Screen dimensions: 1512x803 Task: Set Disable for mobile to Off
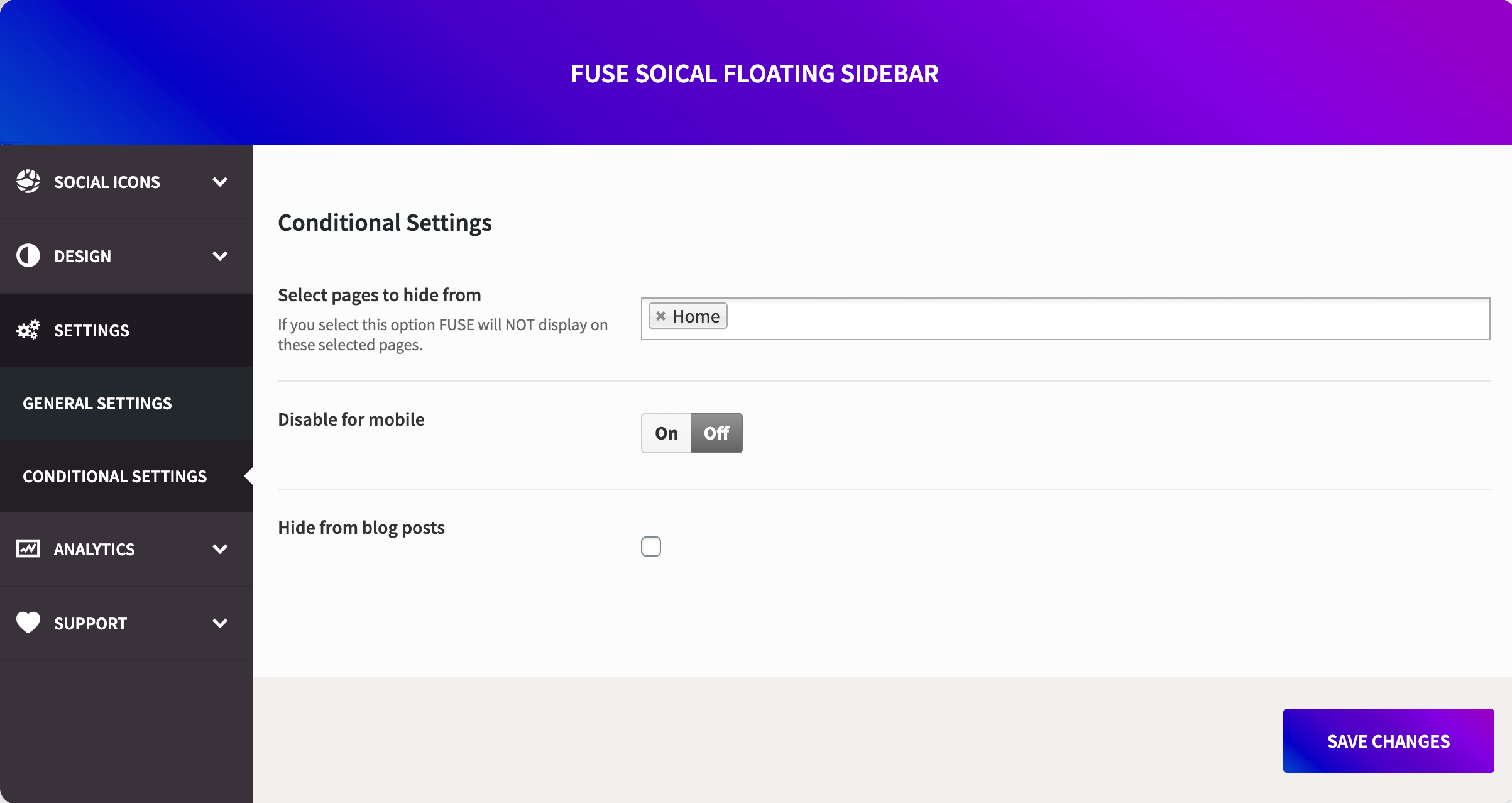(716, 433)
